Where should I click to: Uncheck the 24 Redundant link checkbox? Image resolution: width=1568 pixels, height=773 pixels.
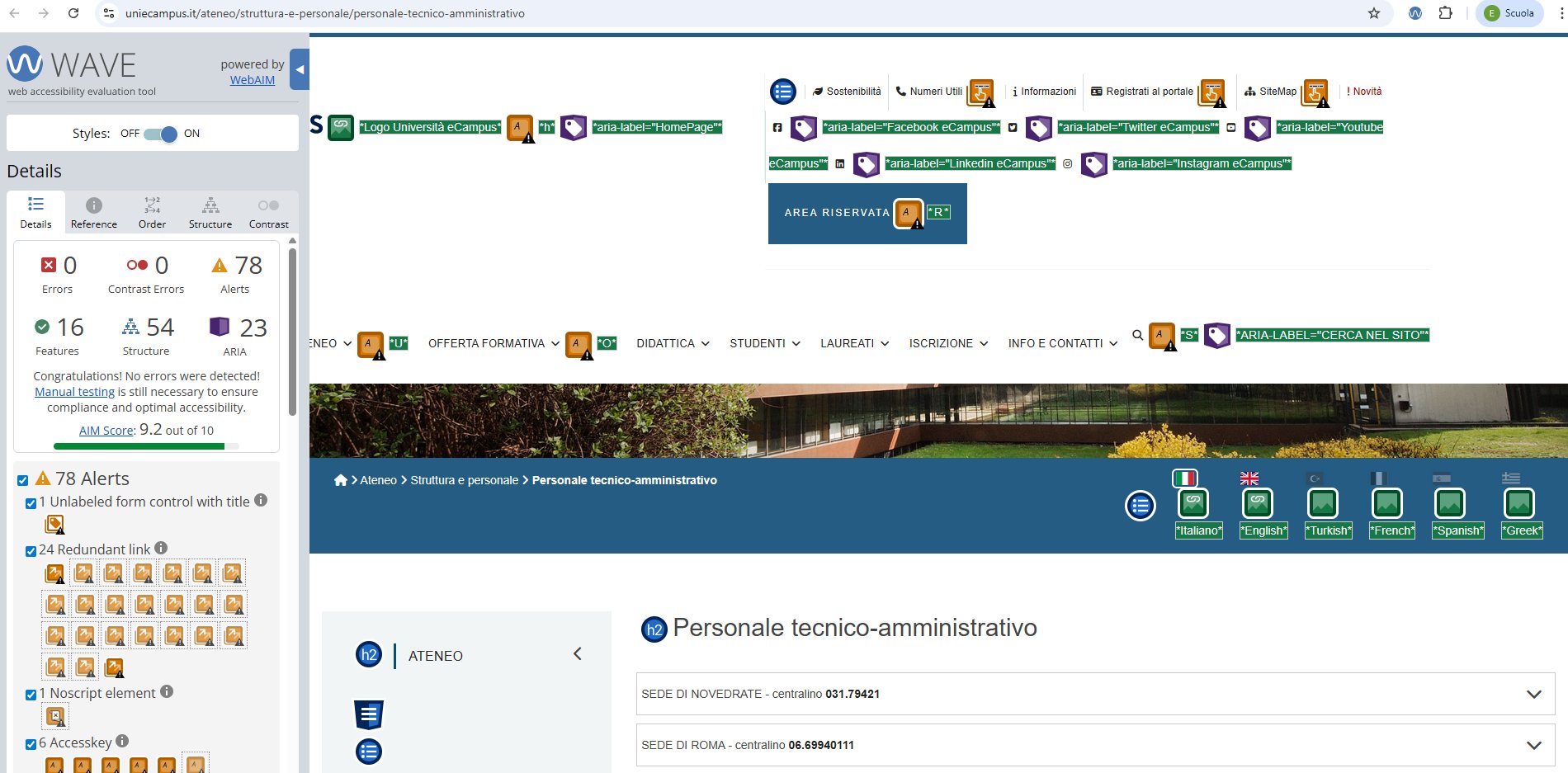(31, 551)
